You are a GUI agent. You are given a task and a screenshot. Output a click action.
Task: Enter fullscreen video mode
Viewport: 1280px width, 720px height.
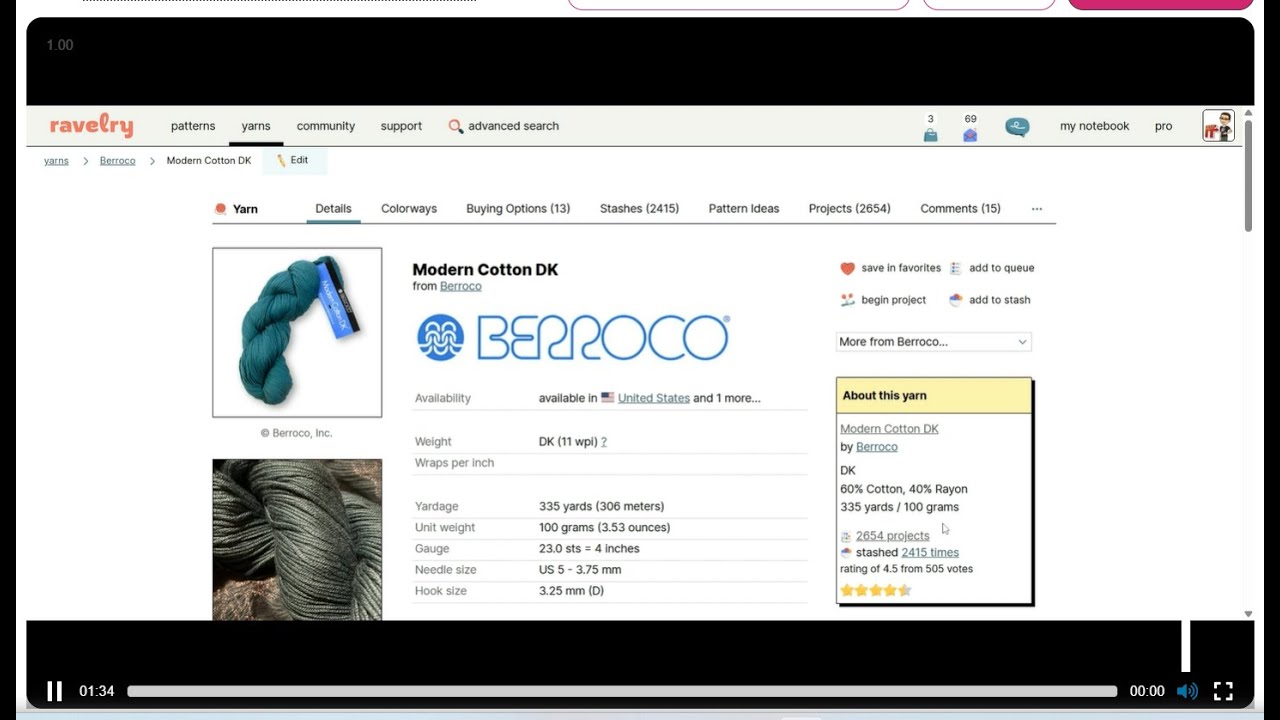tap(1223, 691)
